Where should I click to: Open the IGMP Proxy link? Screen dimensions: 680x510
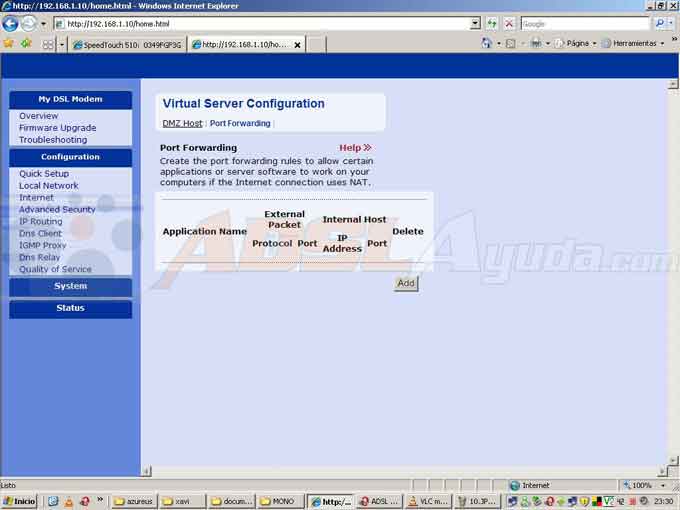42,245
